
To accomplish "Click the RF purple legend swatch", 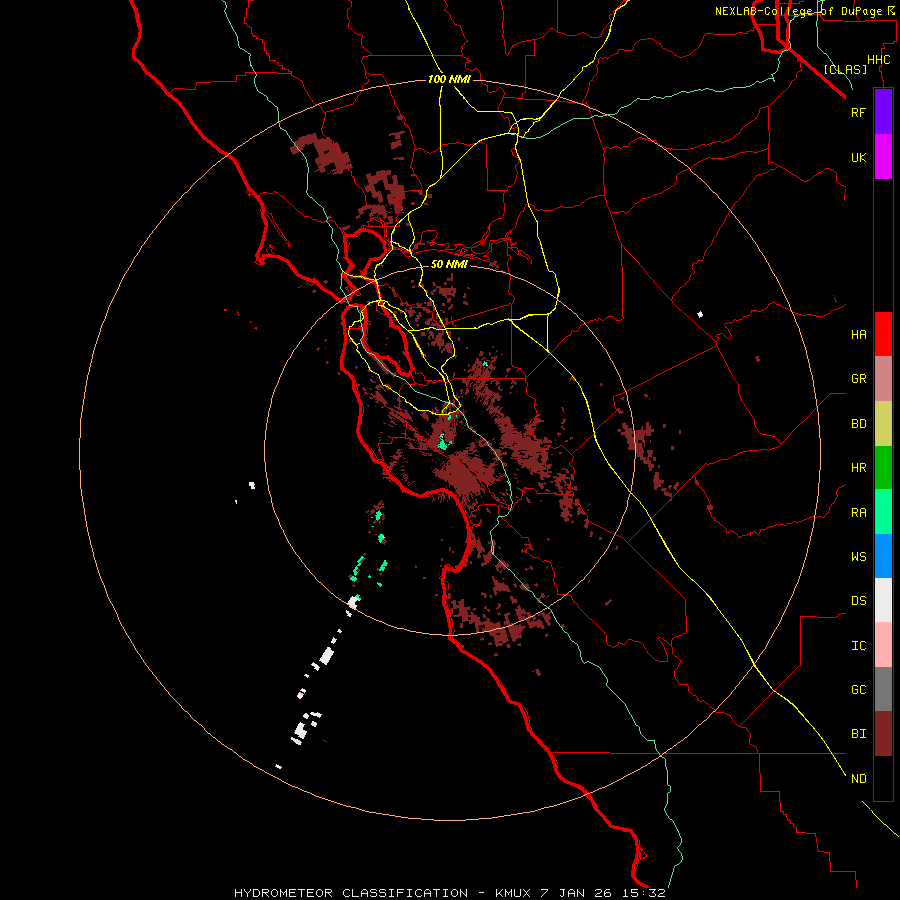I will tap(883, 112).
